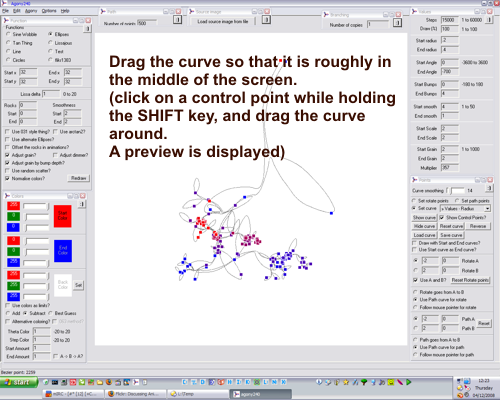Image resolution: width=500 pixels, height=400 pixels.
Task: Click the Redraw button
Action: point(79,178)
